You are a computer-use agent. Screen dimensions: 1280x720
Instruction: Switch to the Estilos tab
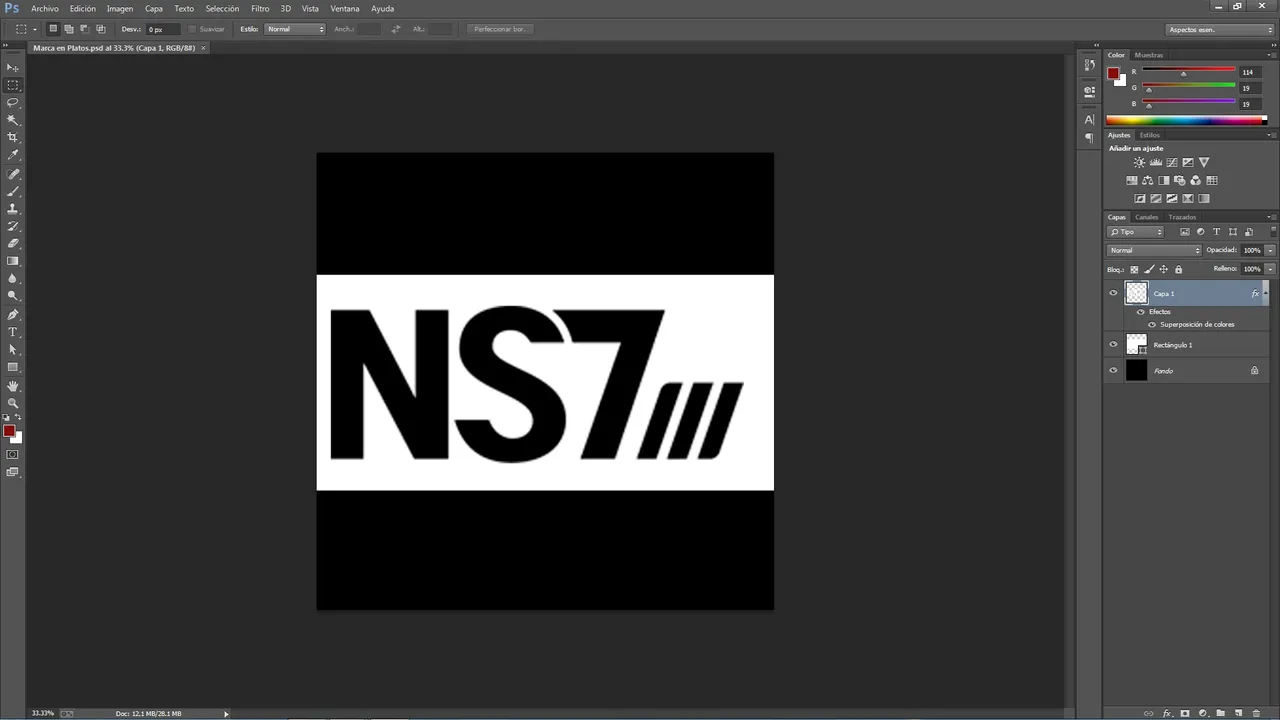[x=1150, y=135]
